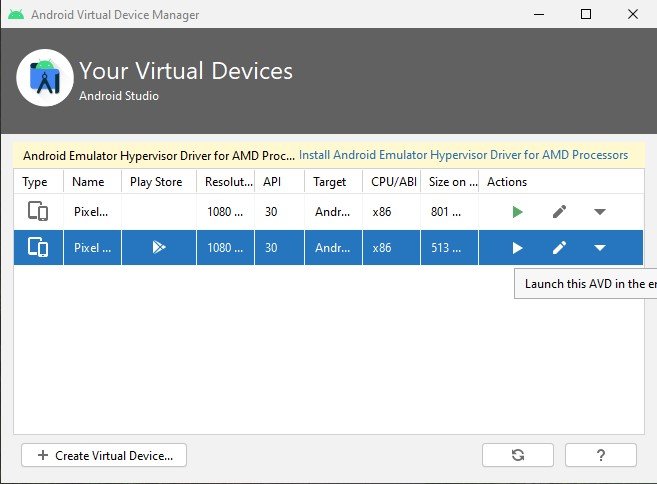
Task: Select the '513 ...' size cell
Action: click(450, 248)
